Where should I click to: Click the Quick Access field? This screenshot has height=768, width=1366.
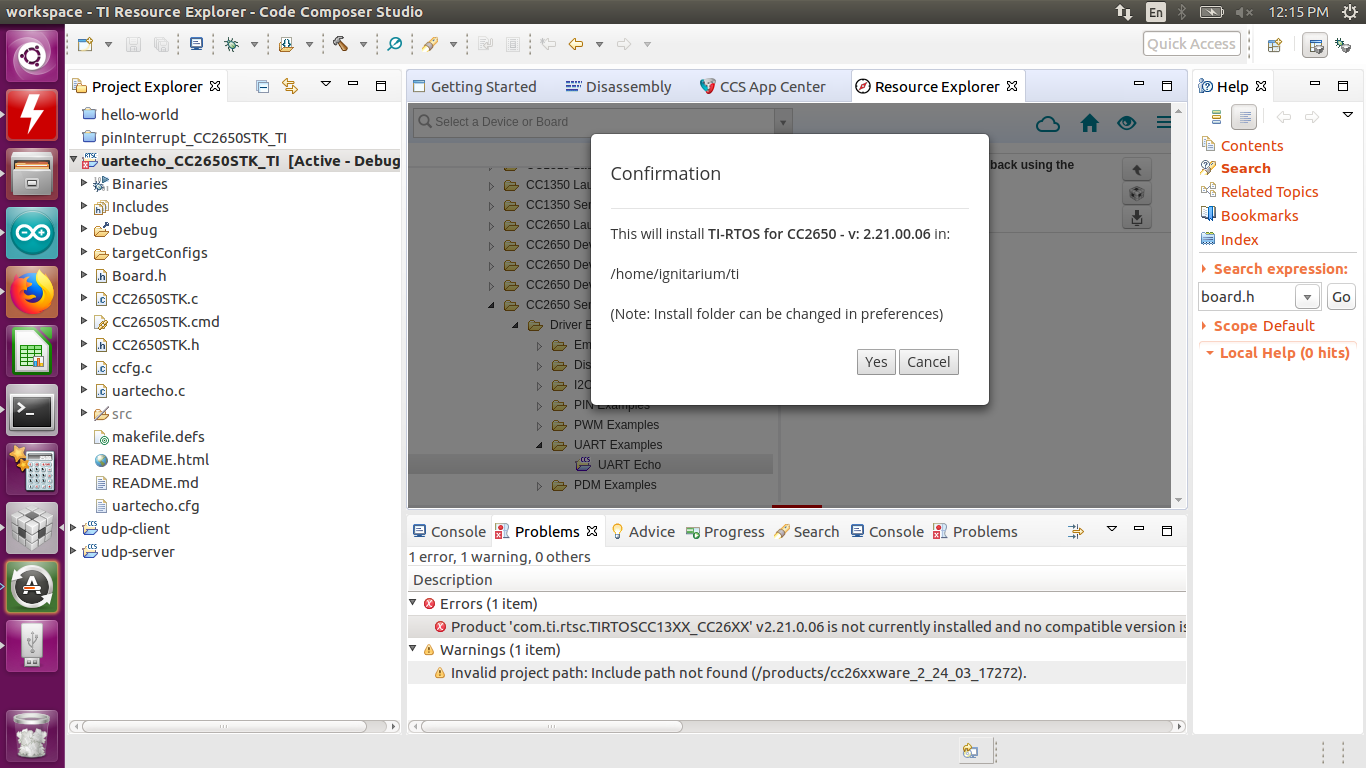1191,44
